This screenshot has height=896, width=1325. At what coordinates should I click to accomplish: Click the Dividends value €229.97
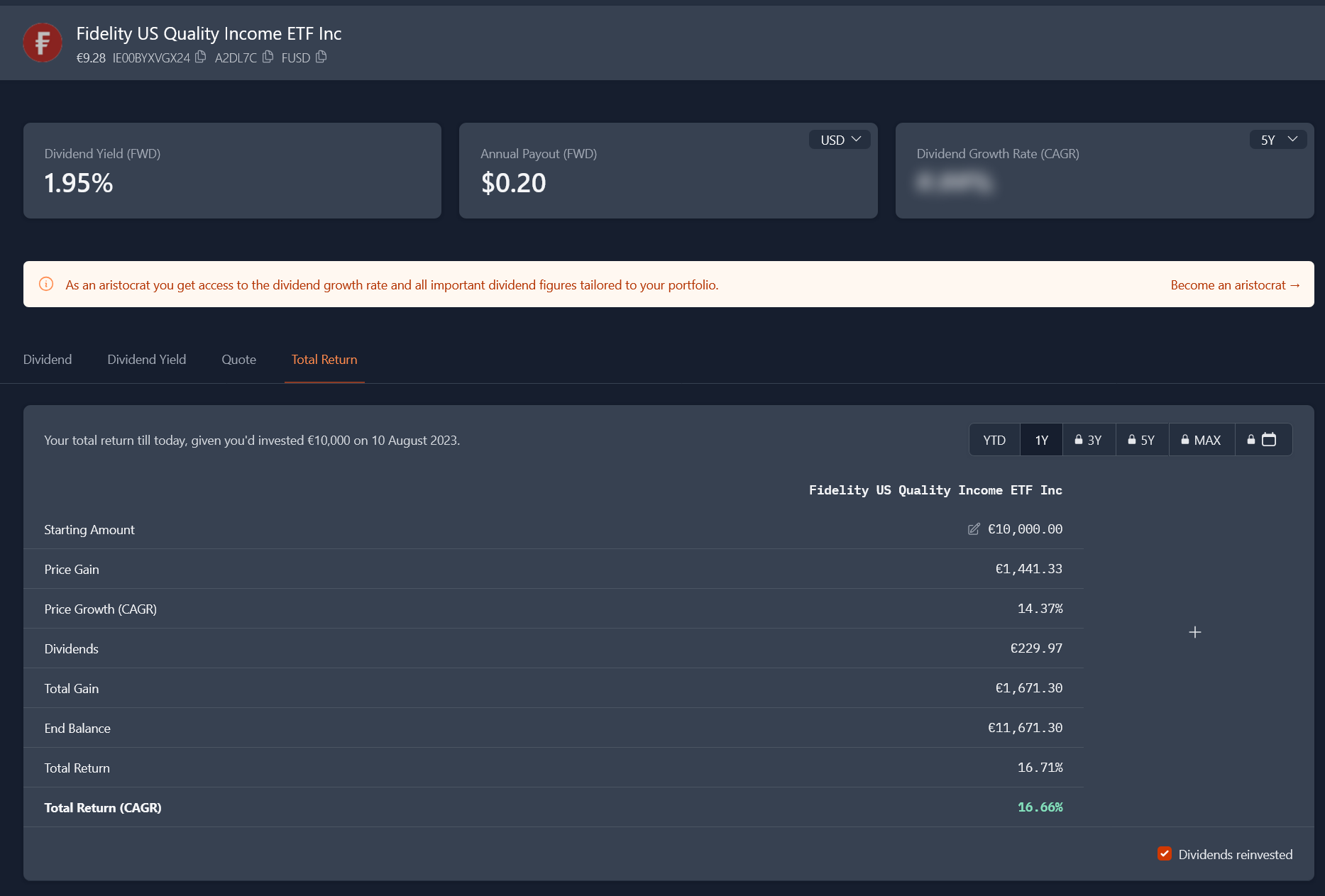point(1036,648)
